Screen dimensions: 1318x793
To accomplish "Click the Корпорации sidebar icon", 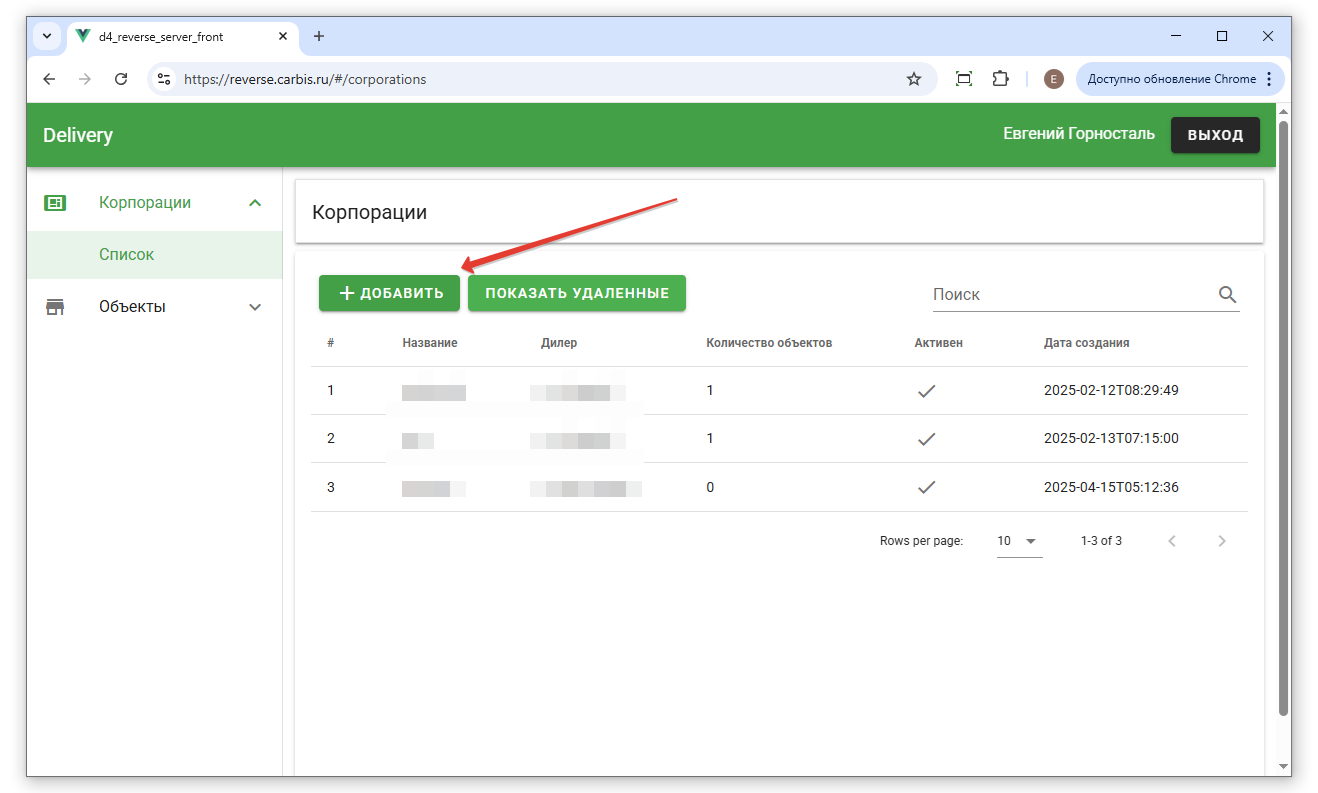I will [x=55, y=203].
